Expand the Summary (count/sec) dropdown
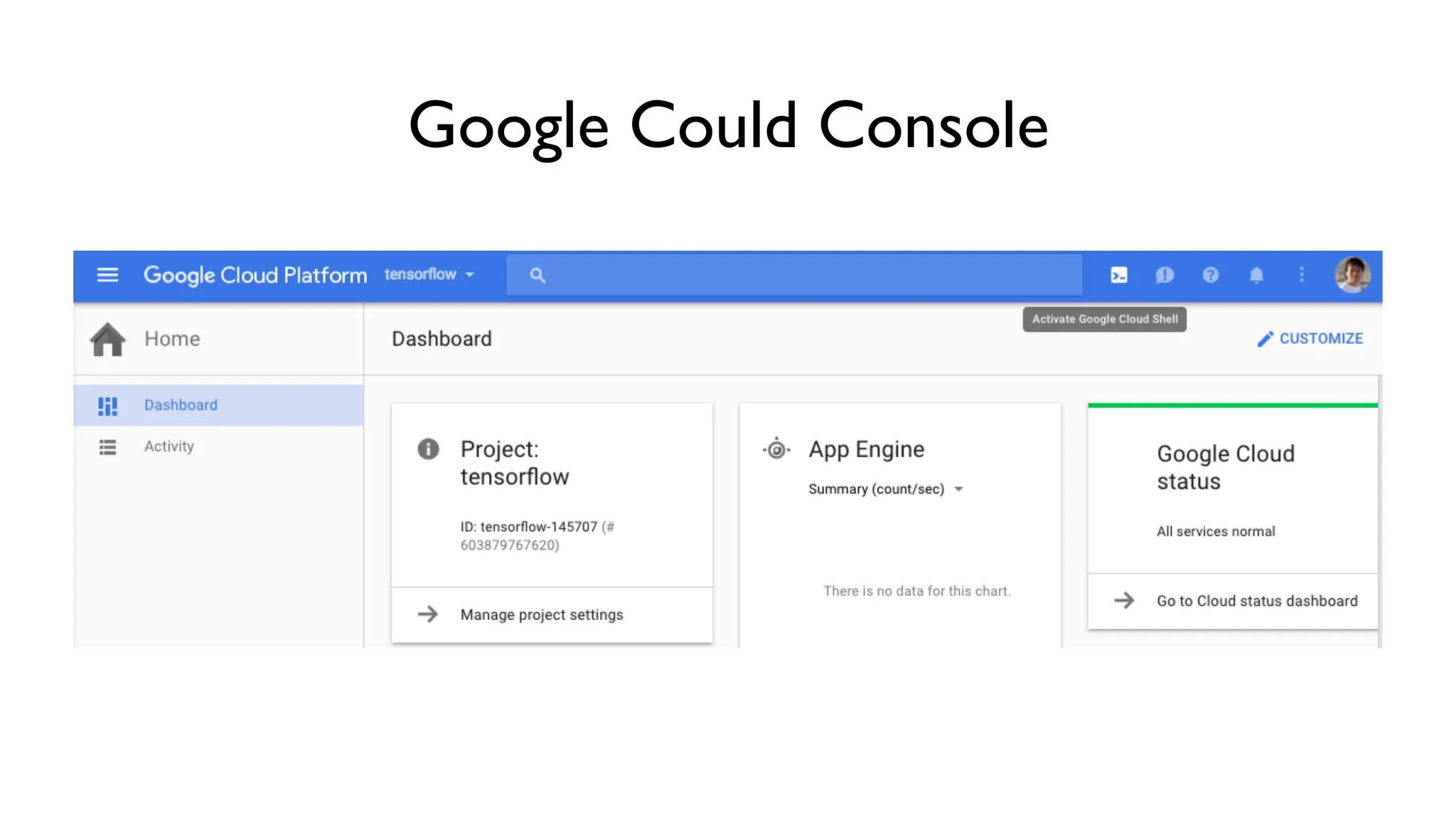 pos(886,489)
